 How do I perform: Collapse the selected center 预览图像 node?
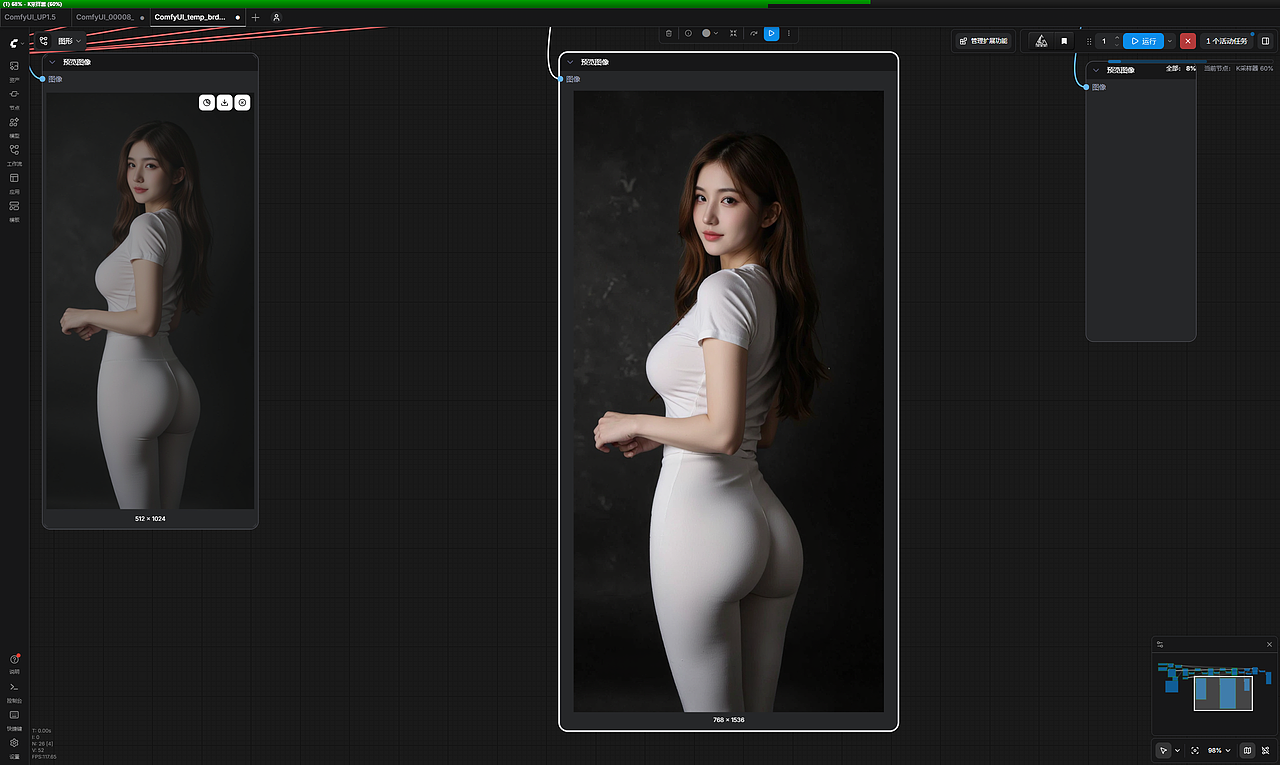570,62
